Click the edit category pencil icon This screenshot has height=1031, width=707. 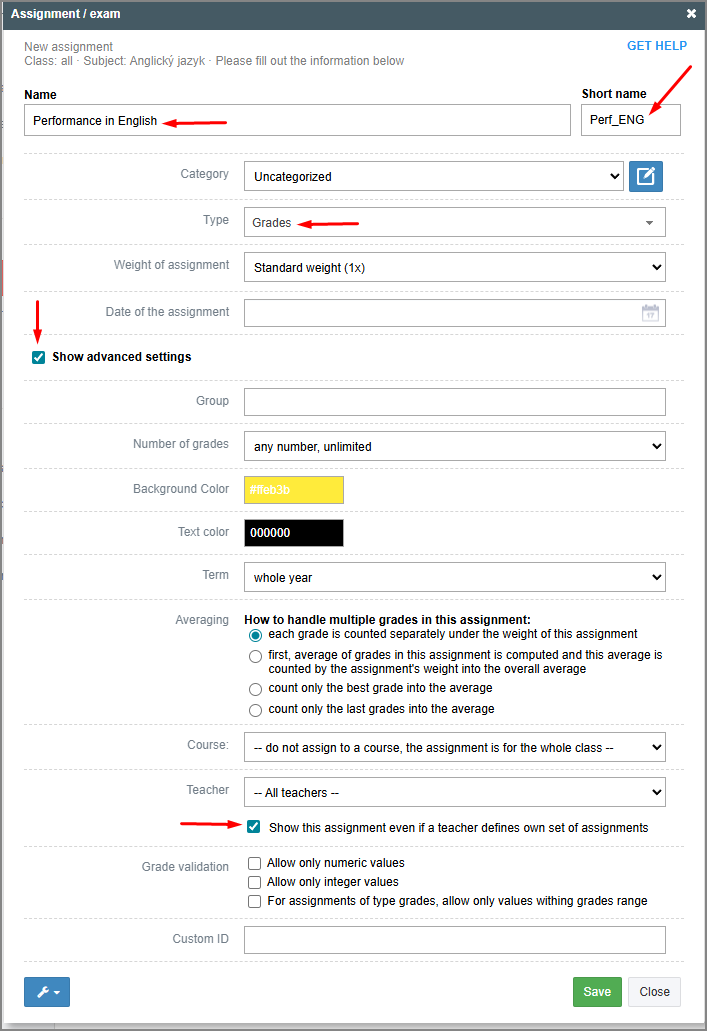(x=646, y=176)
